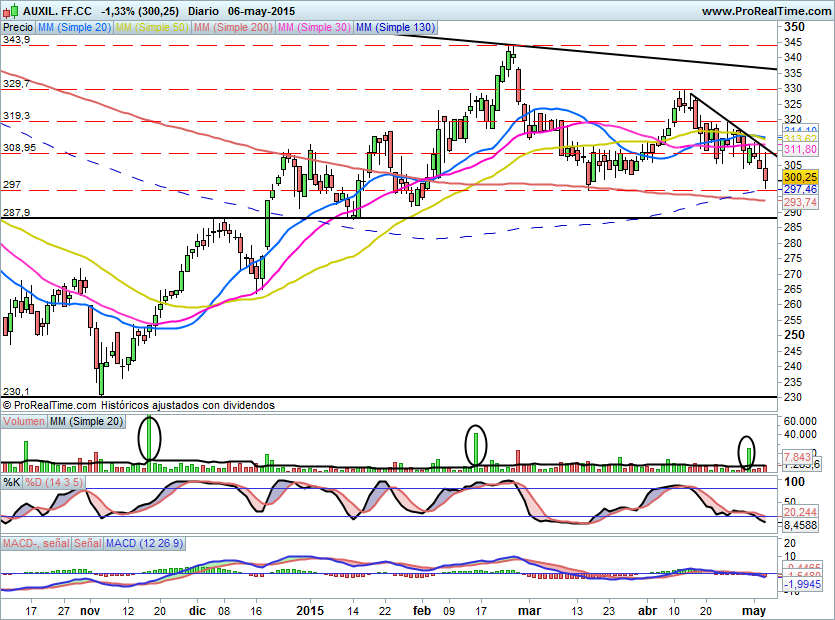Click the %D (14 3 5) indicator label

(54, 482)
